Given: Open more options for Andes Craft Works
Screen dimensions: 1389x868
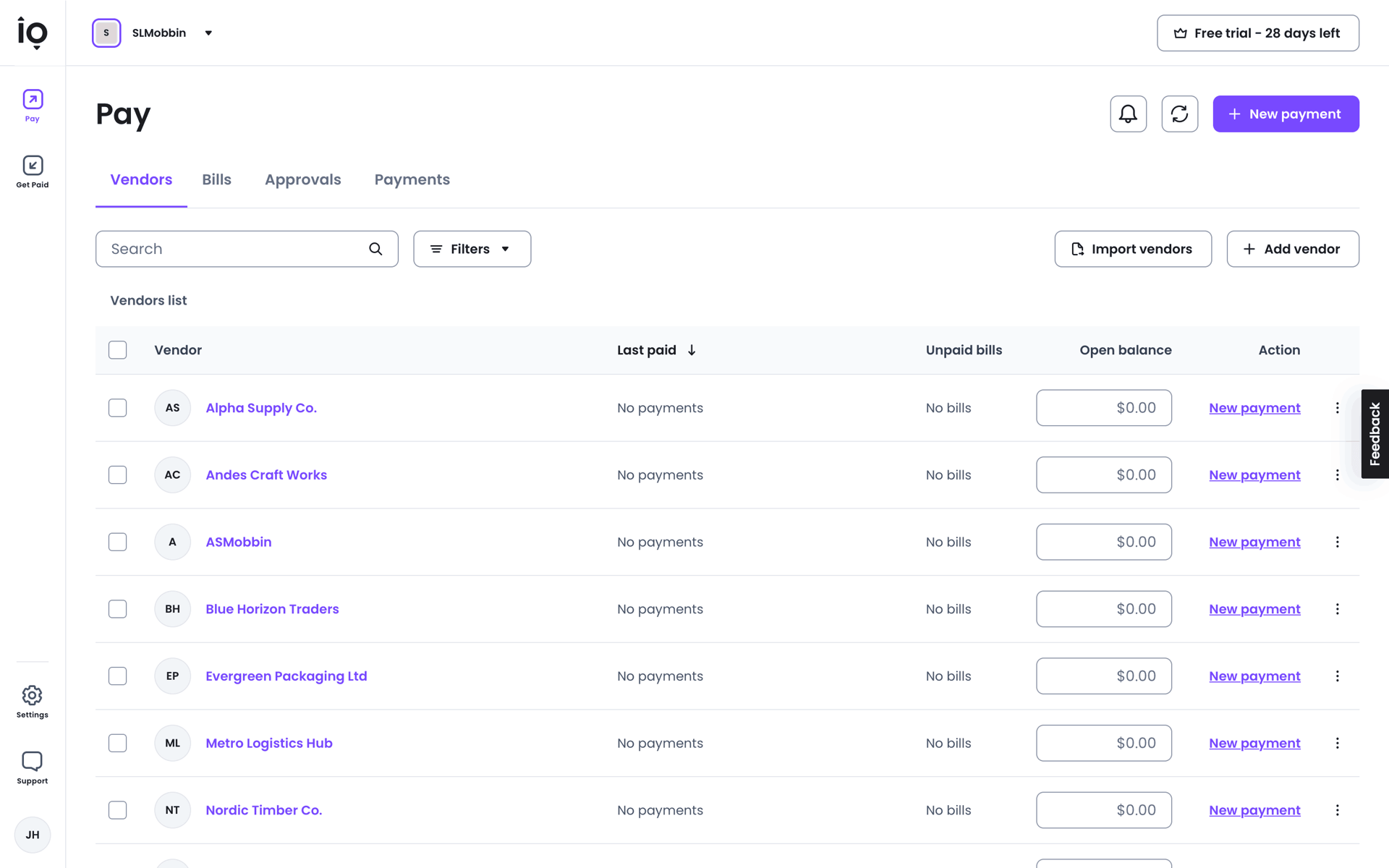Looking at the screenshot, I should pyautogui.click(x=1337, y=475).
